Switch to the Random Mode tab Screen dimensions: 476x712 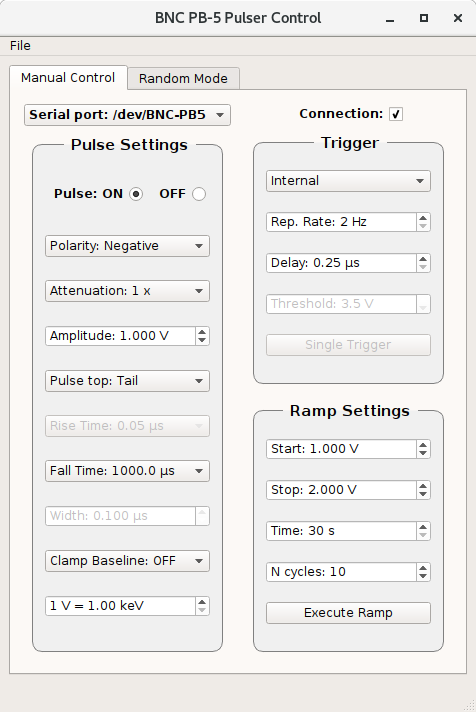tap(183, 79)
